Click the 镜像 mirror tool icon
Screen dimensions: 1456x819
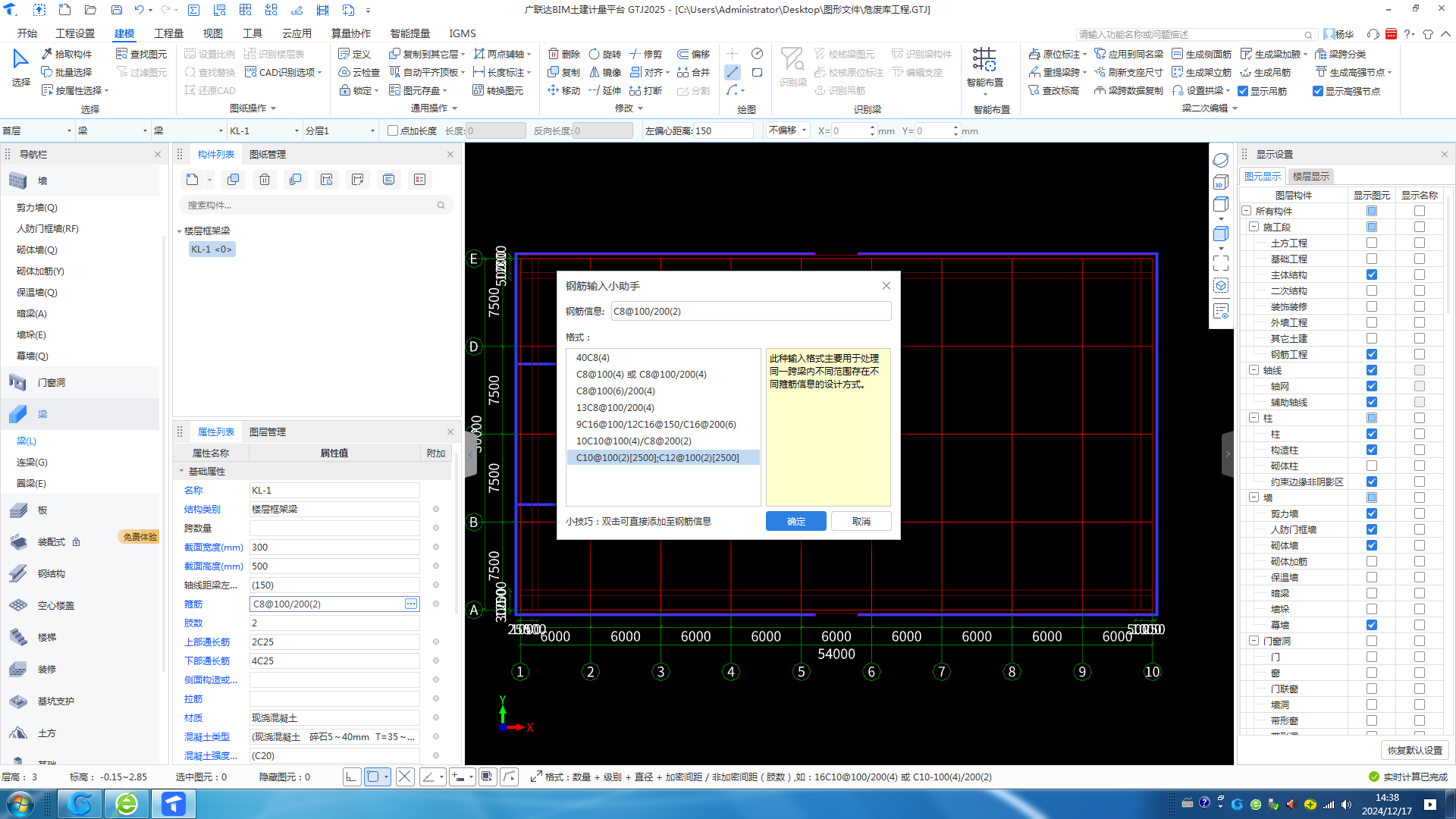pos(594,72)
